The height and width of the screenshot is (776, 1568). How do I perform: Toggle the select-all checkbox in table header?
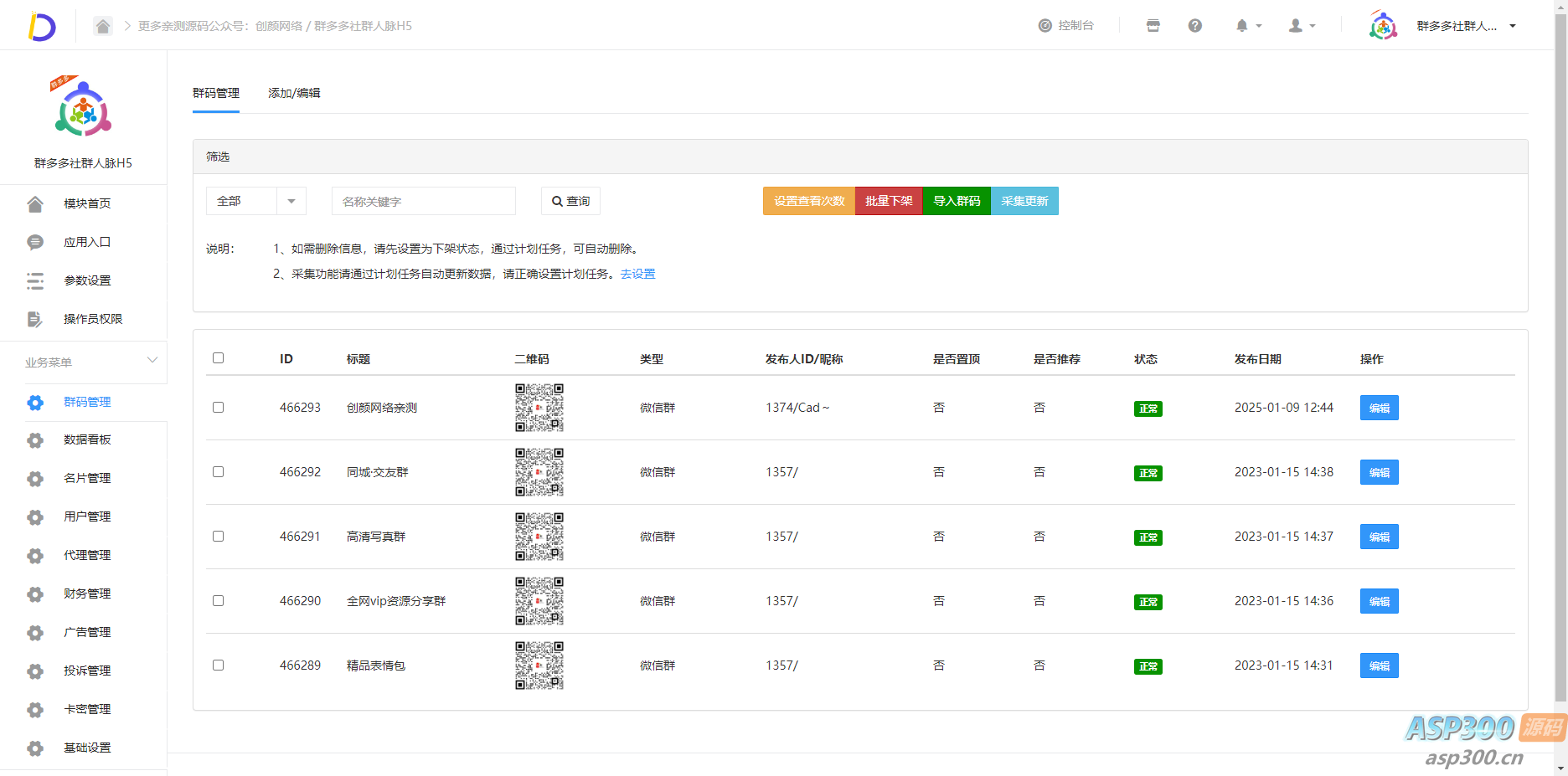click(219, 358)
